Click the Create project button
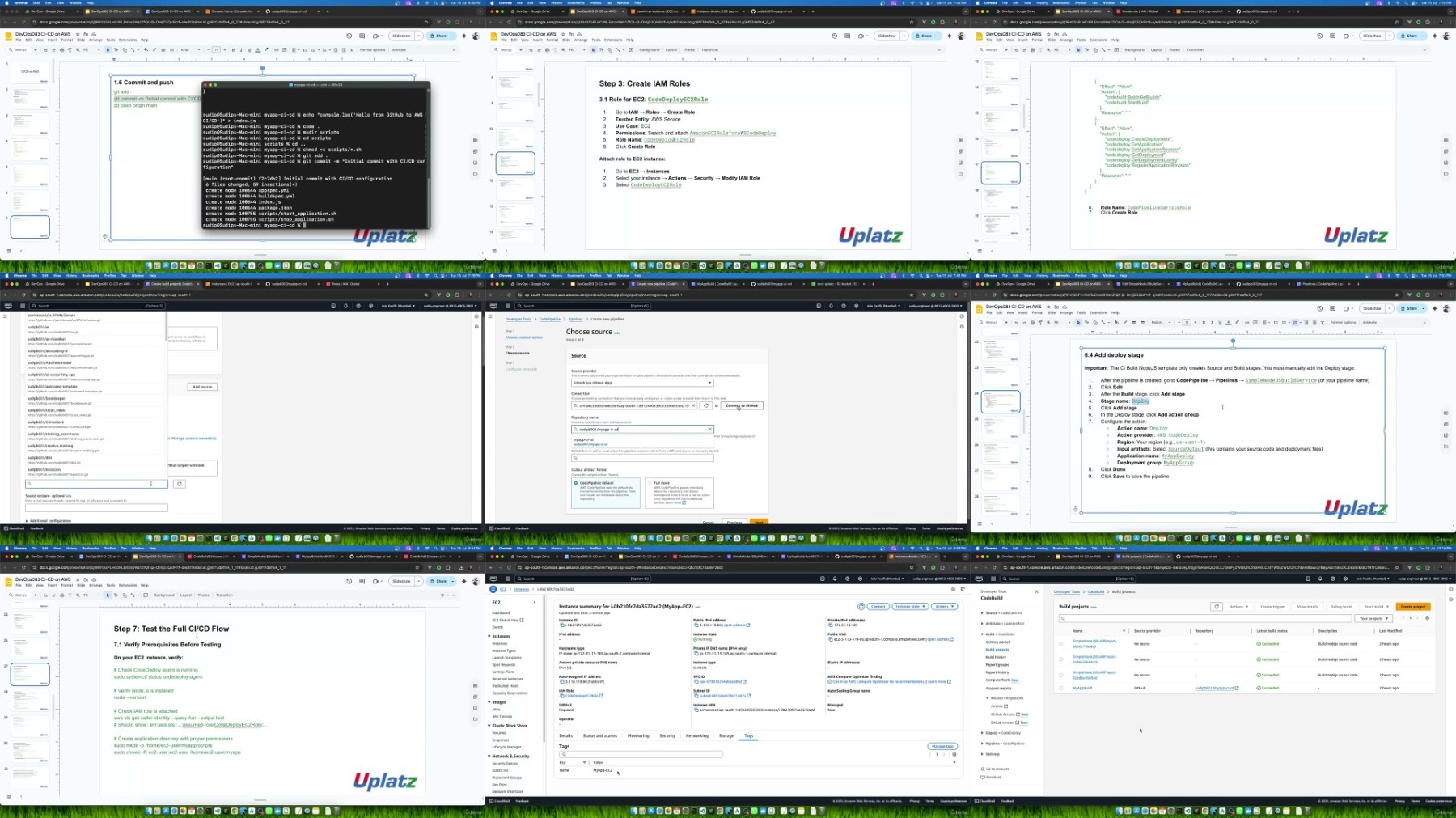This screenshot has width=1456, height=818. pyautogui.click(x=1412, y=606)
